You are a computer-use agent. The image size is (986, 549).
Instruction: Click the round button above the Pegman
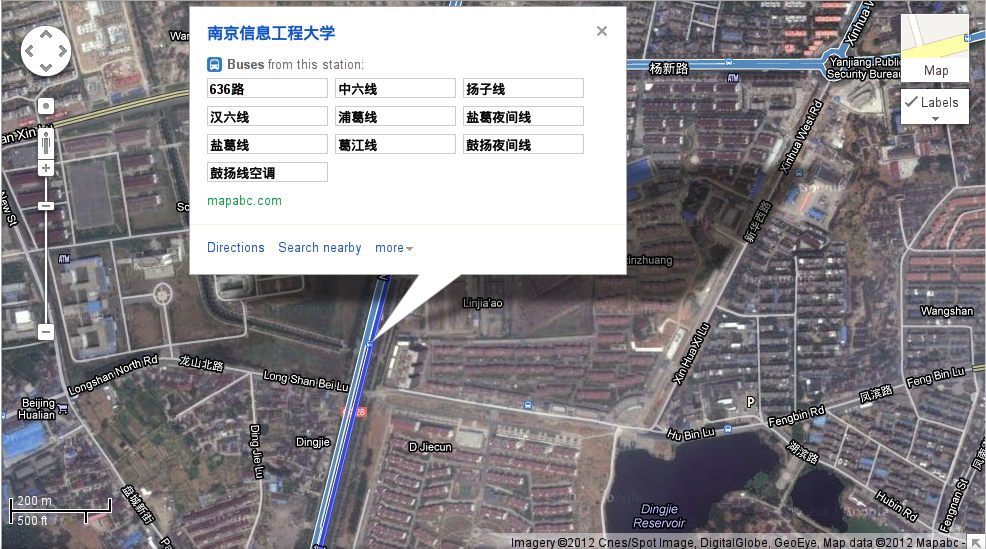[46, 106]
